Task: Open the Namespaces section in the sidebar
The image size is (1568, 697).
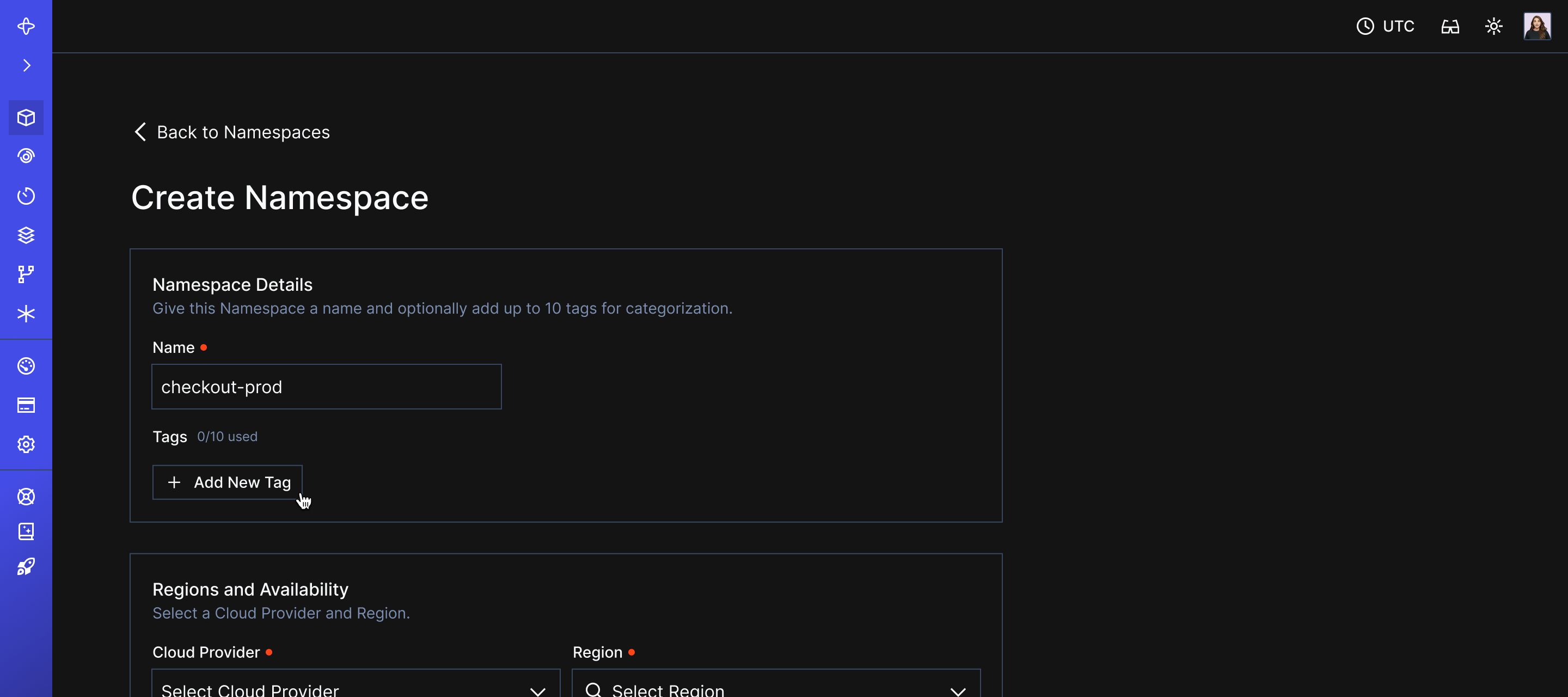Action: point(26,118)
